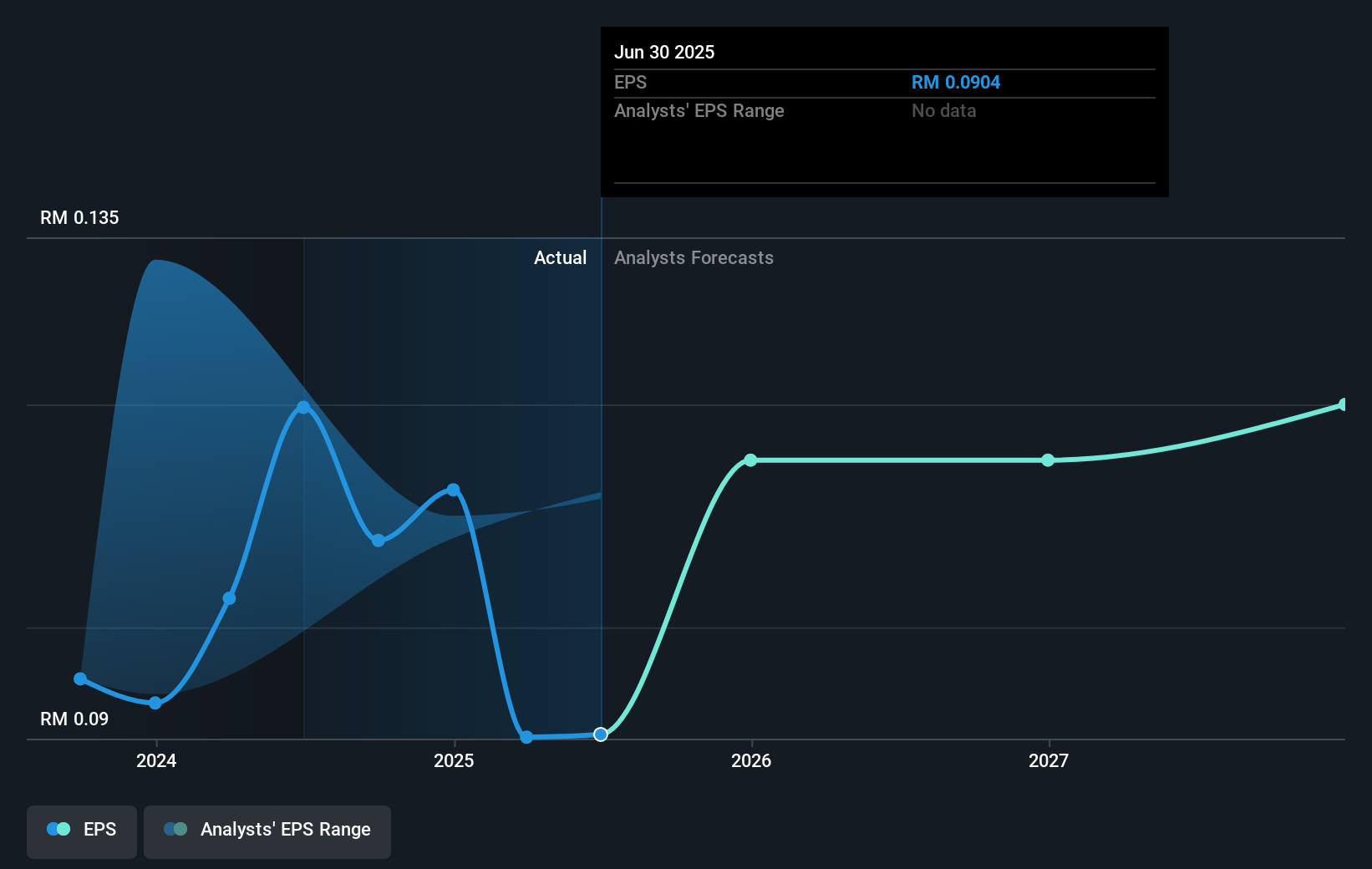Click the RM 0.0904 value in tooltip
Image resolution: width=1372 pixels, height=869 pixels.
click(955, 83)
